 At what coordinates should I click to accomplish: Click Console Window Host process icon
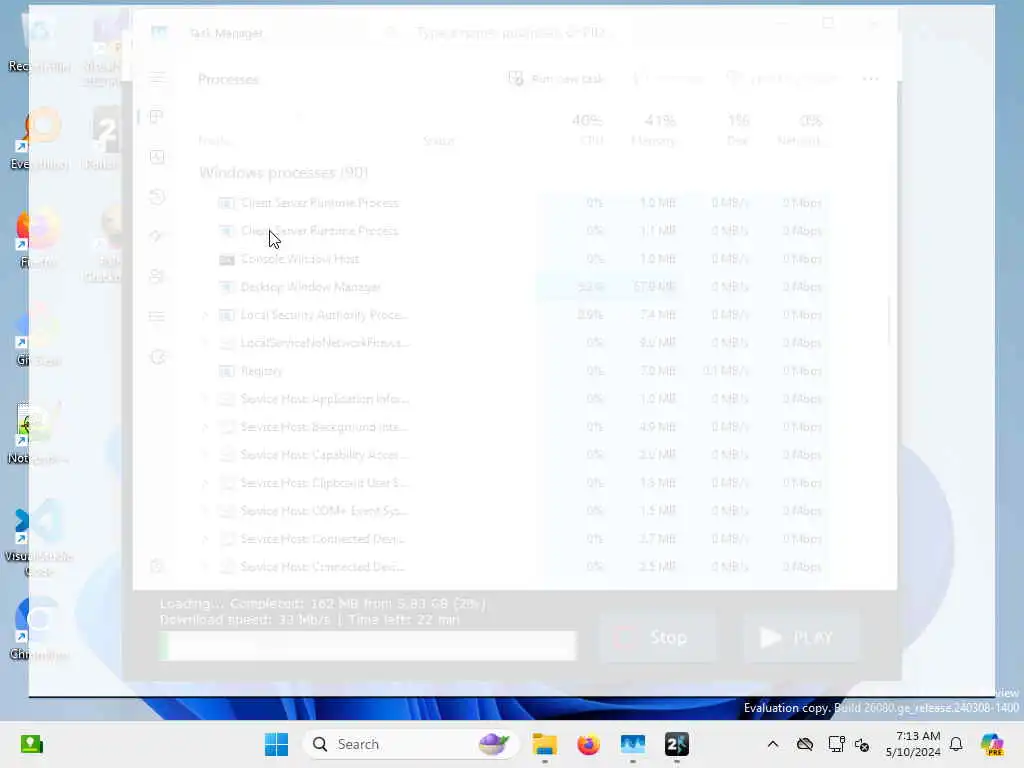pos(227,259)
